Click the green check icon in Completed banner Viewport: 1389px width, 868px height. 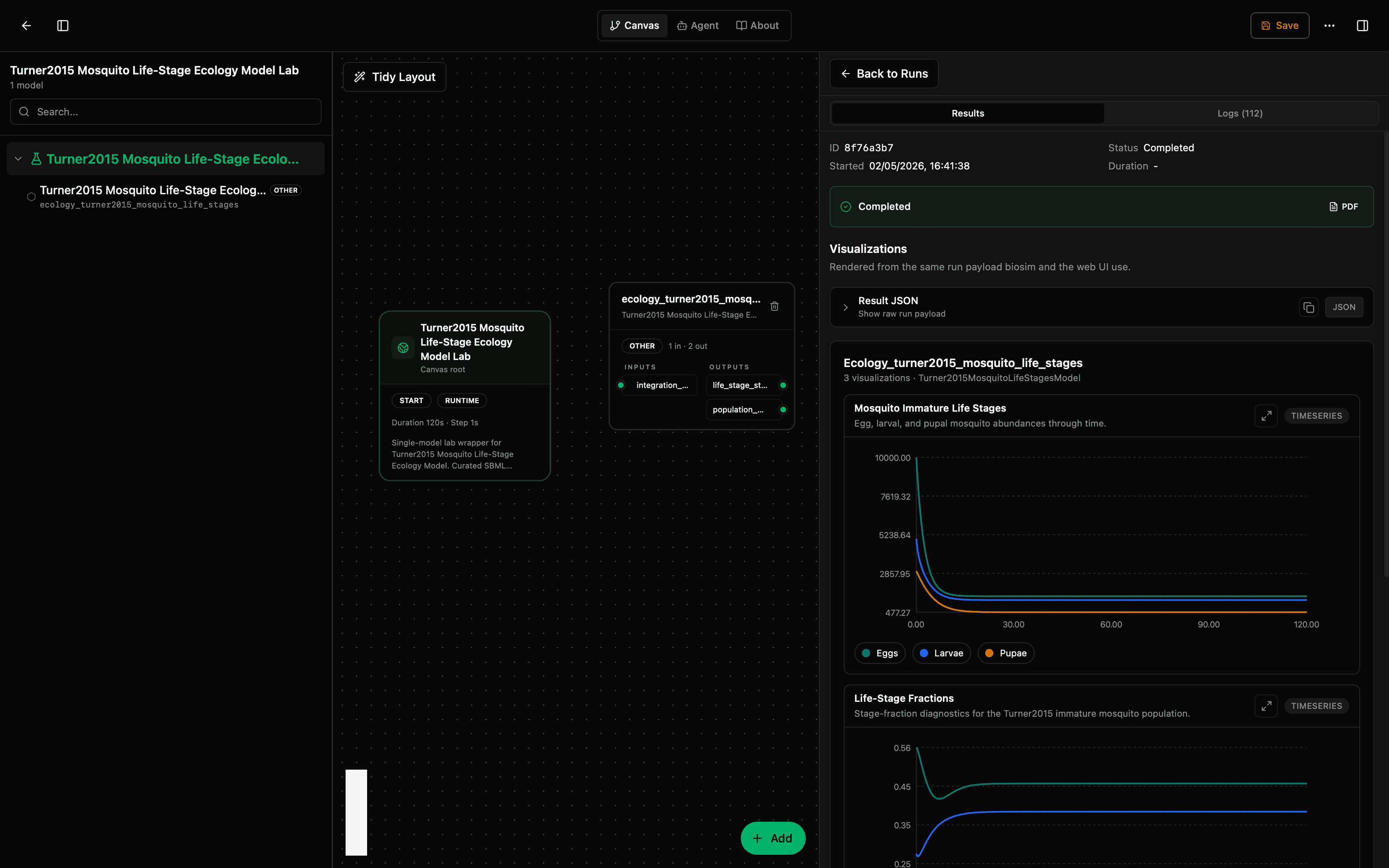tap(845, 207)
